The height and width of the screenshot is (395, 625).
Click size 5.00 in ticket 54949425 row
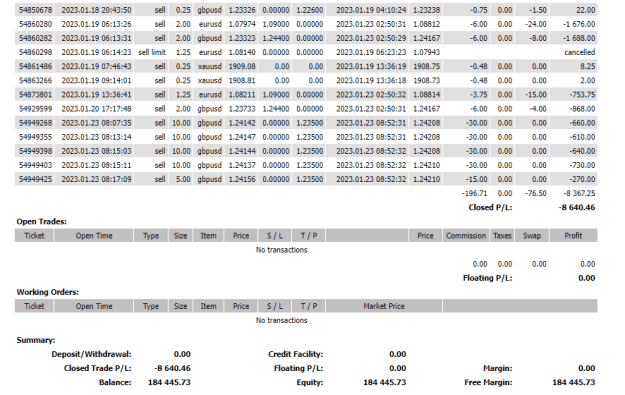click(183, 179)
